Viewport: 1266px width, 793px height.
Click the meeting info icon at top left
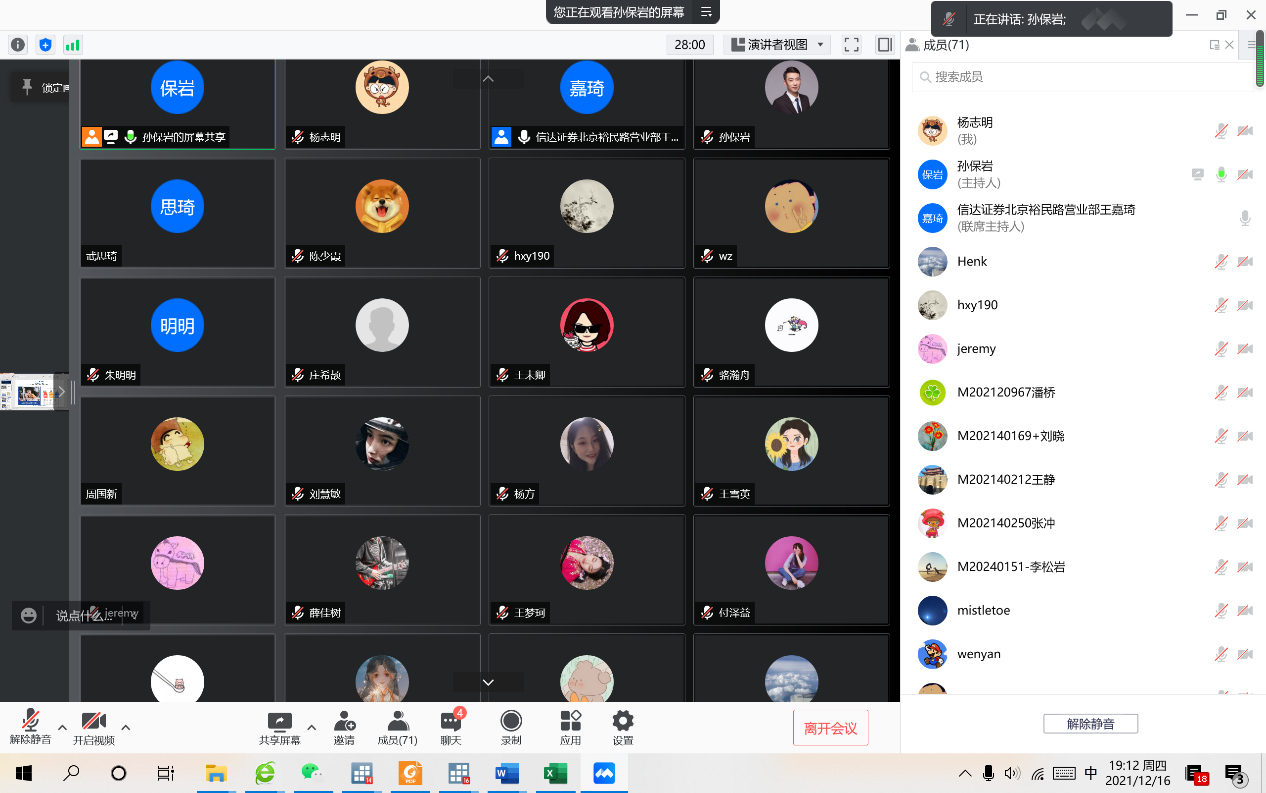click(18, 45)
